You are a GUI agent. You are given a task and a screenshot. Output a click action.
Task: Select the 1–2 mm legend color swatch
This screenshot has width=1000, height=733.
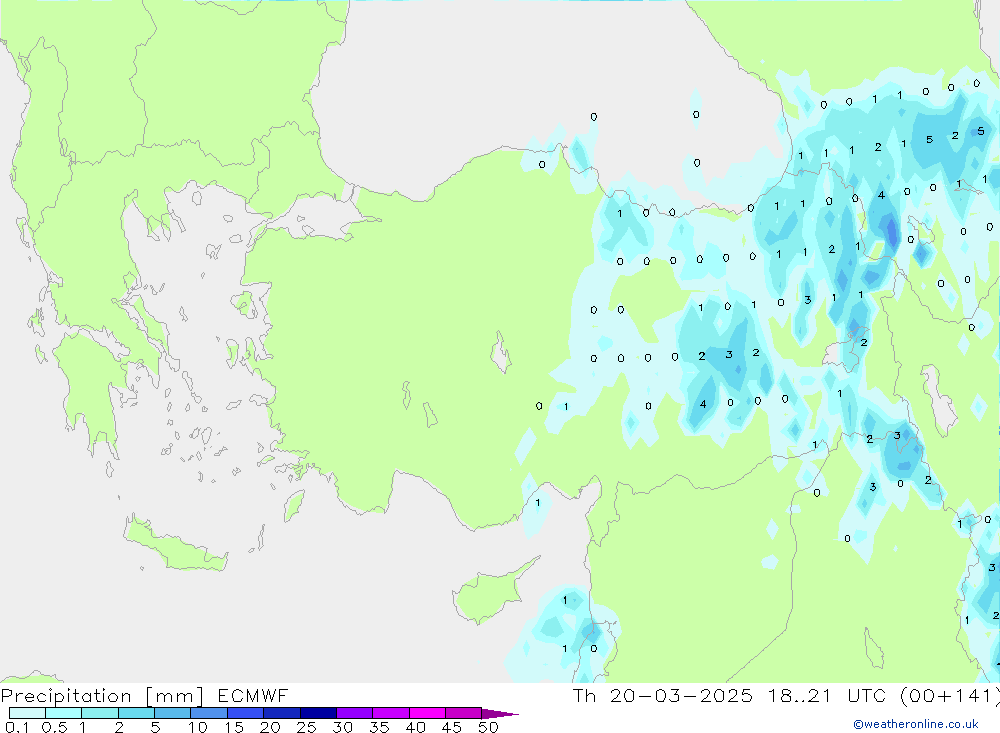pos(100,713)
